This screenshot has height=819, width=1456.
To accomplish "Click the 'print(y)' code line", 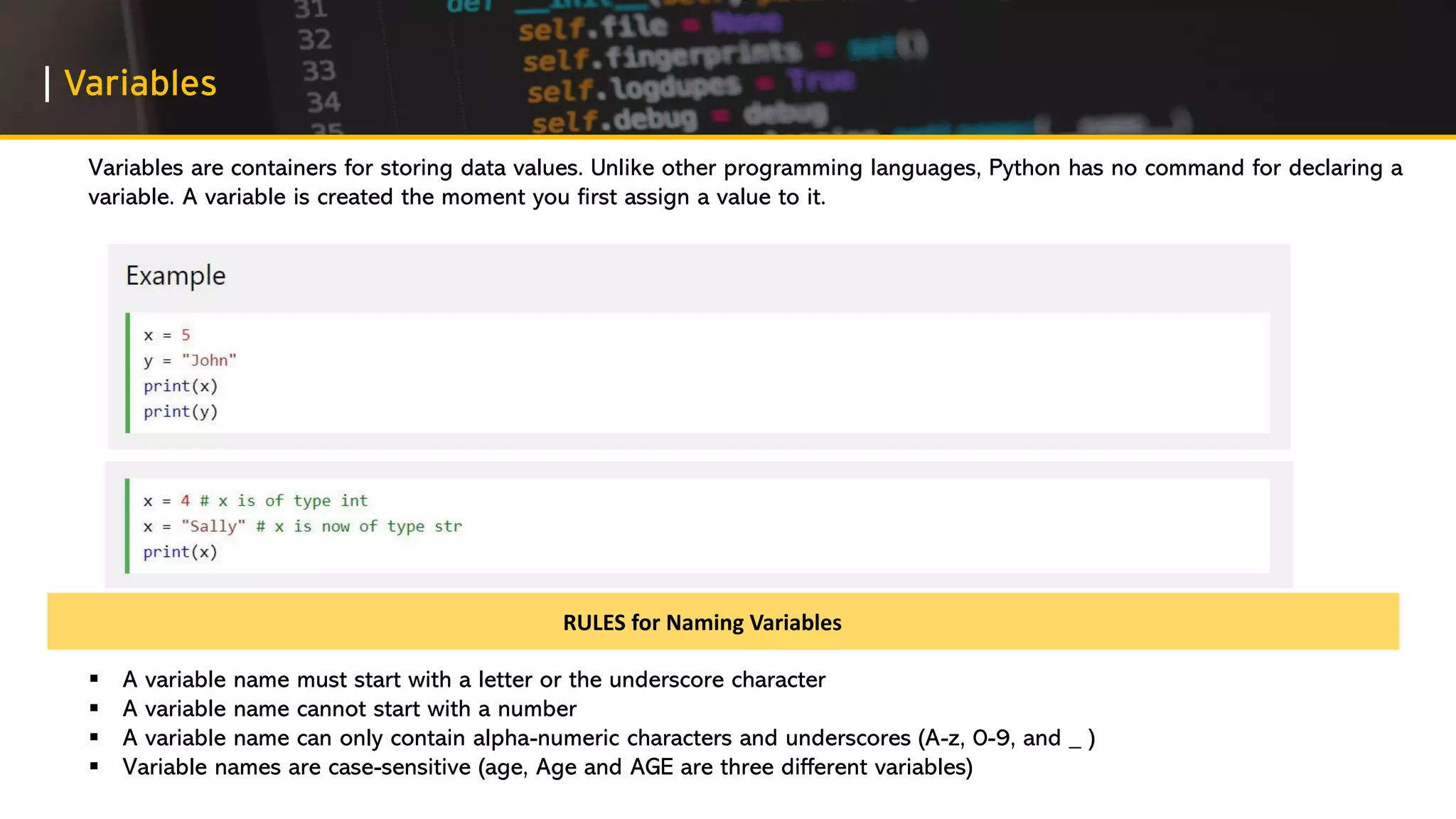I will pos(181,412).
